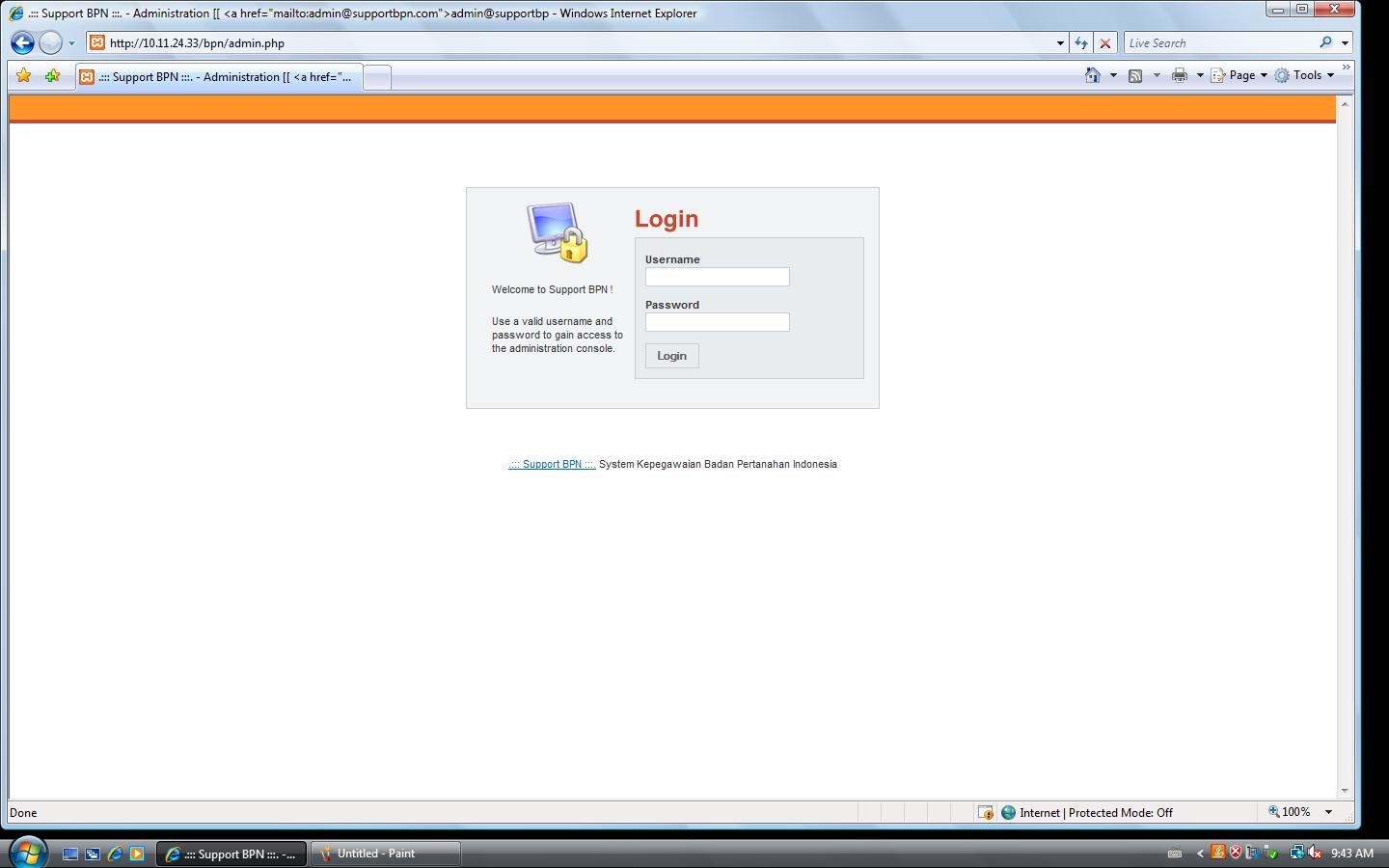
Task: Click the address bar URL field
Action: [x=579, y=43]
